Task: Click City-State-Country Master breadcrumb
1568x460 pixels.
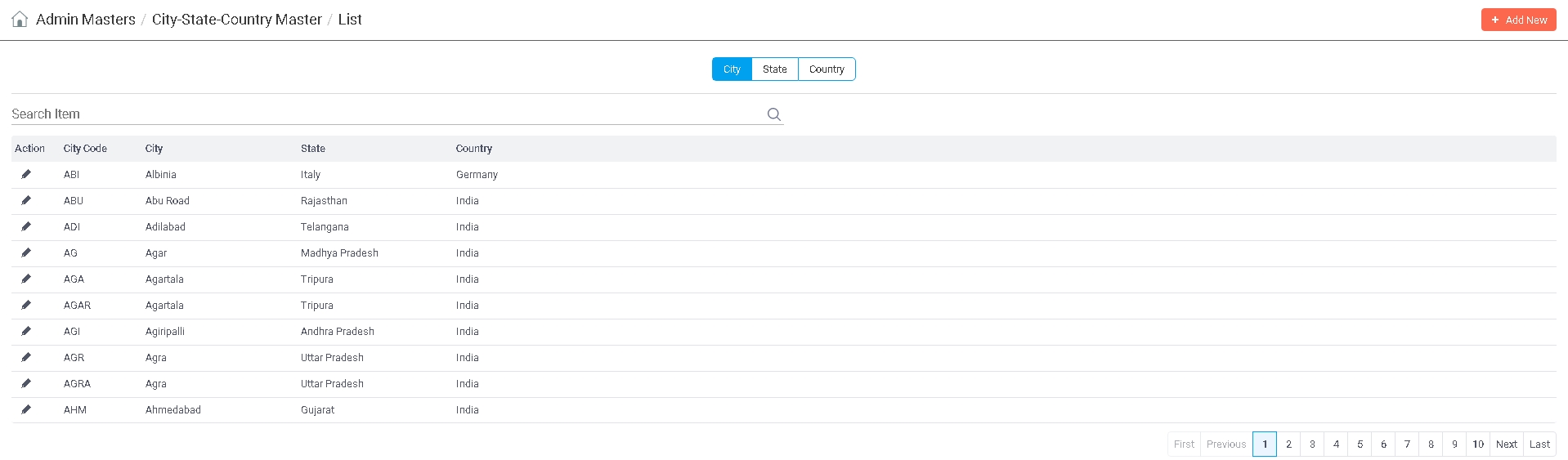Action: 236,20
